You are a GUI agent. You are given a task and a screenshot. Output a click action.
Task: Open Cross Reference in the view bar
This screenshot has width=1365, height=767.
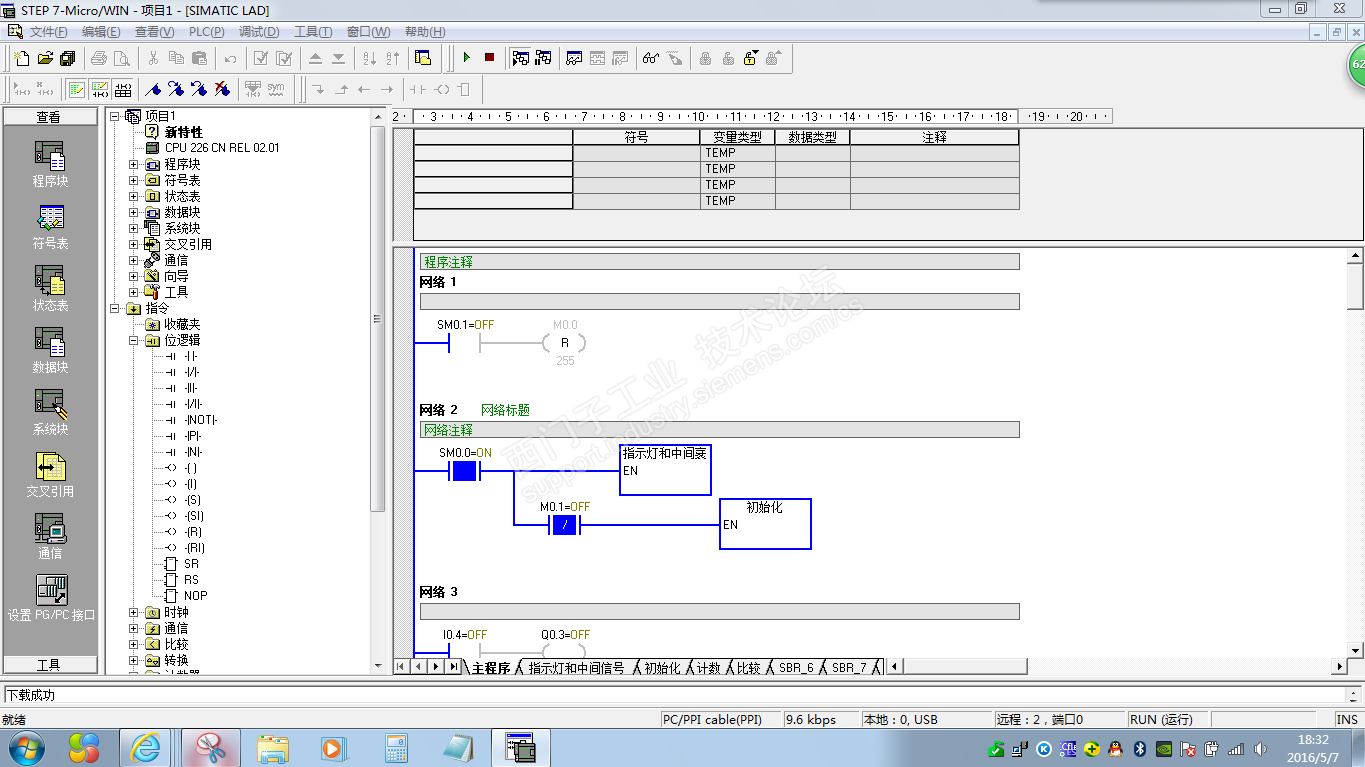(x=50, y=475)
